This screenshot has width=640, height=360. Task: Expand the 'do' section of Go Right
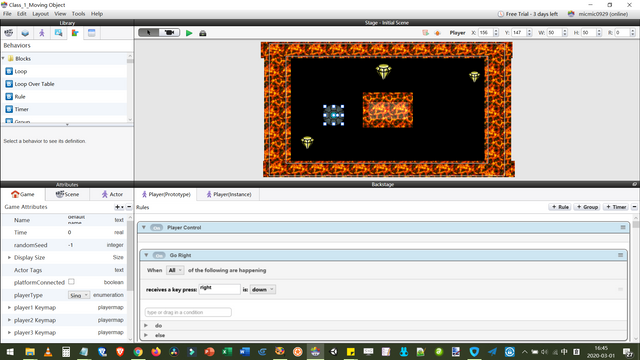(x=146, y=325)
